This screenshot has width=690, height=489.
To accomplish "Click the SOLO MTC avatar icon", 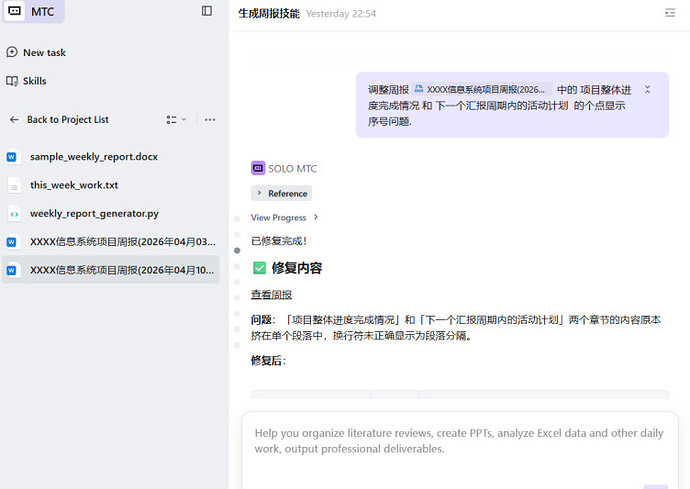I will tap(258, 169).
